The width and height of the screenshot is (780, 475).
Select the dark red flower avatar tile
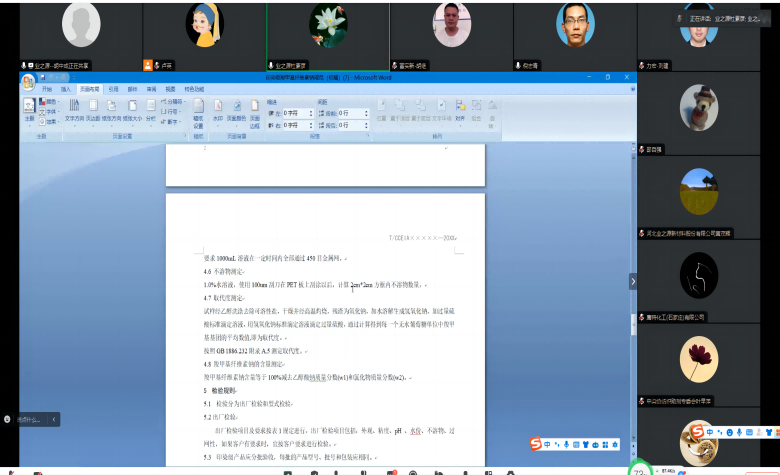click(698, 365)
